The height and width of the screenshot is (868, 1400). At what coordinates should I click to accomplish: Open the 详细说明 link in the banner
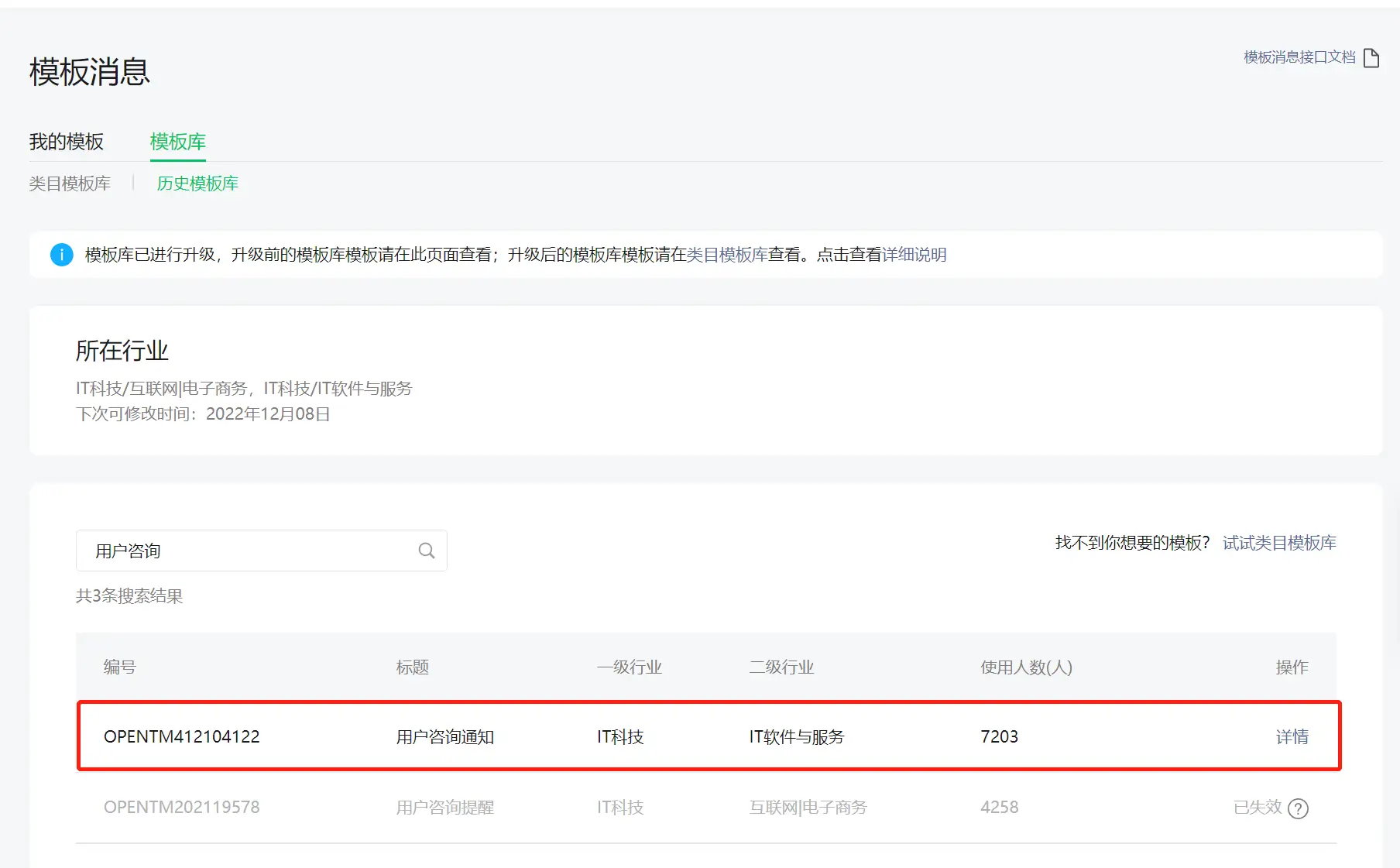914,255
